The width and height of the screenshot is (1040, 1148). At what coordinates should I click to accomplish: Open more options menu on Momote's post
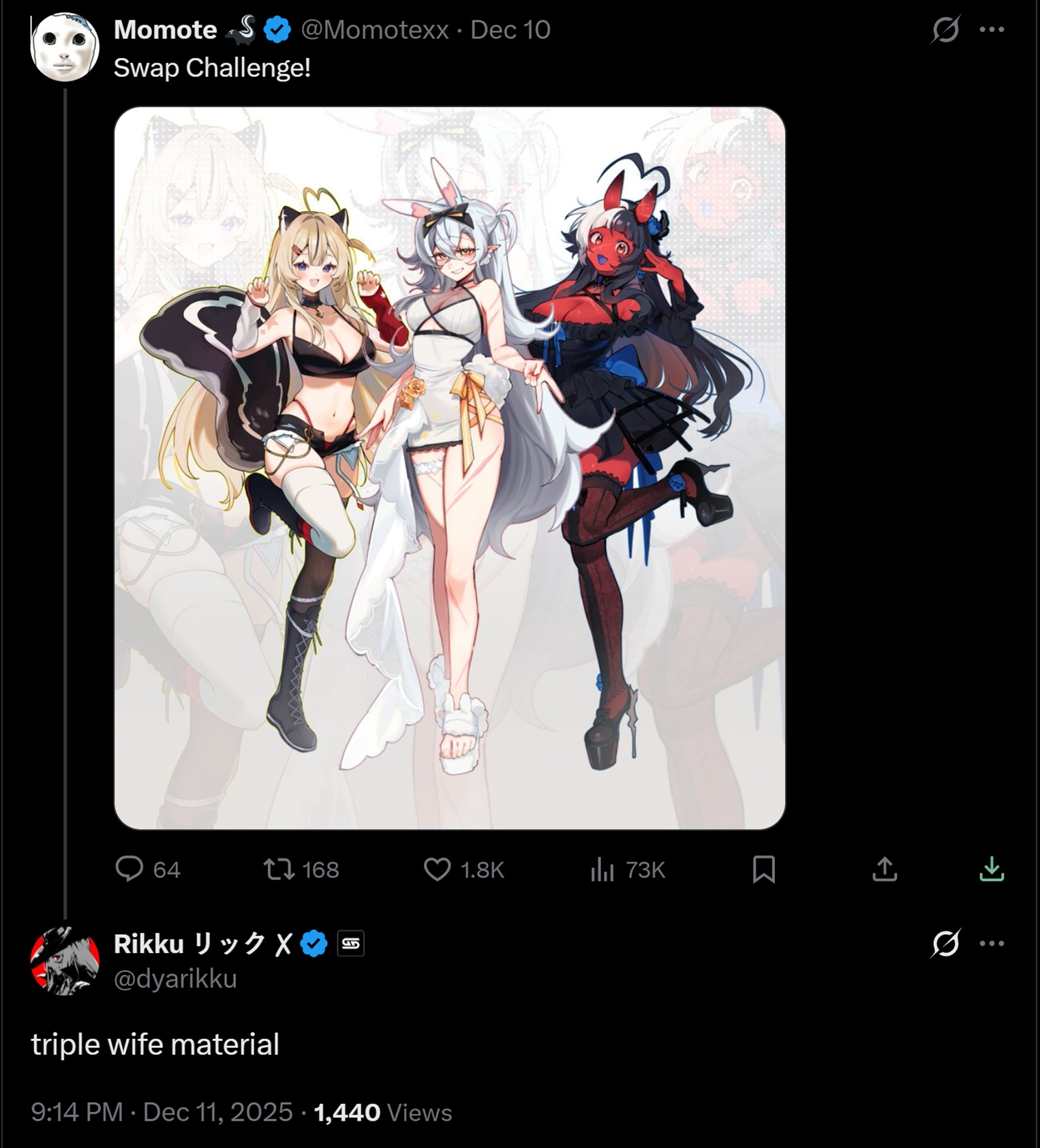[x=992, y=29]
